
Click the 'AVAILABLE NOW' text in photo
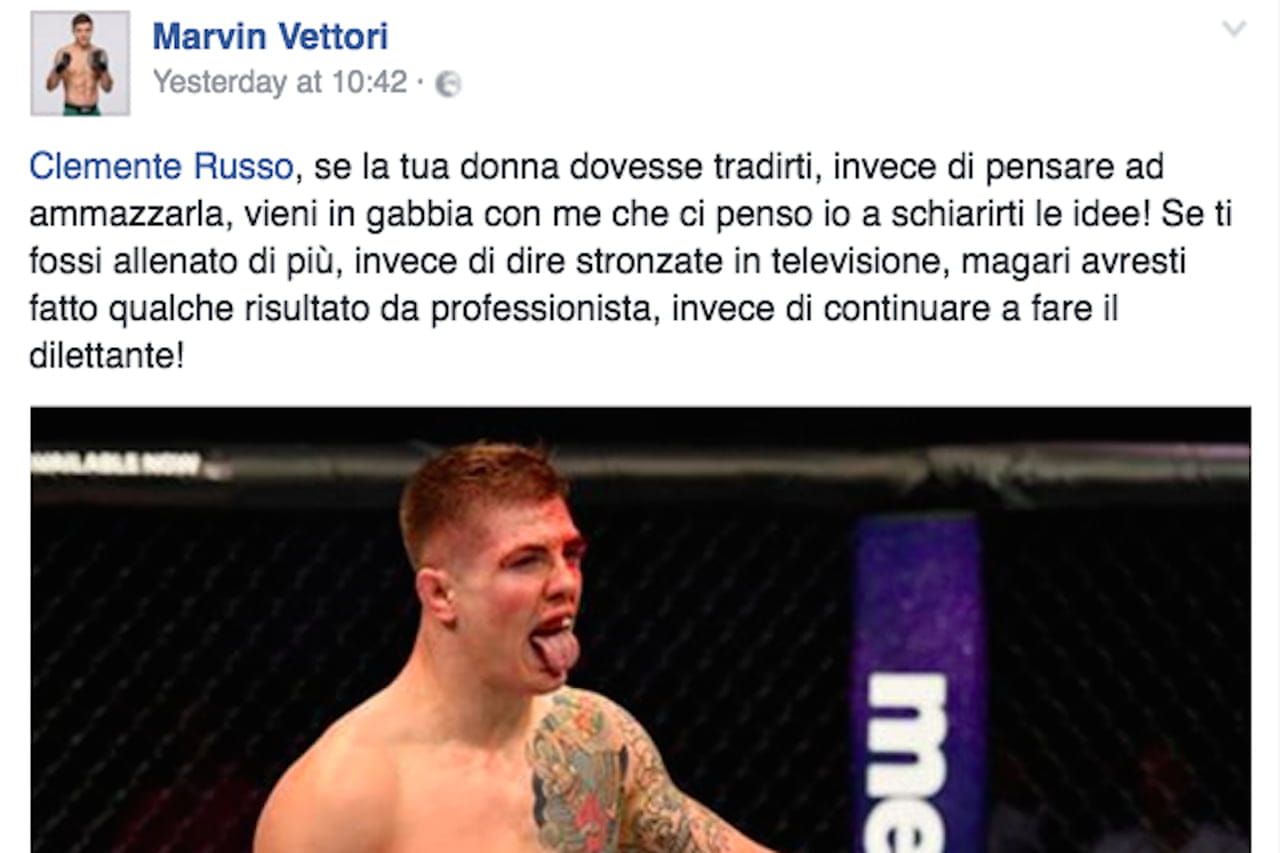pyautogui.click(x=116, y=463)
